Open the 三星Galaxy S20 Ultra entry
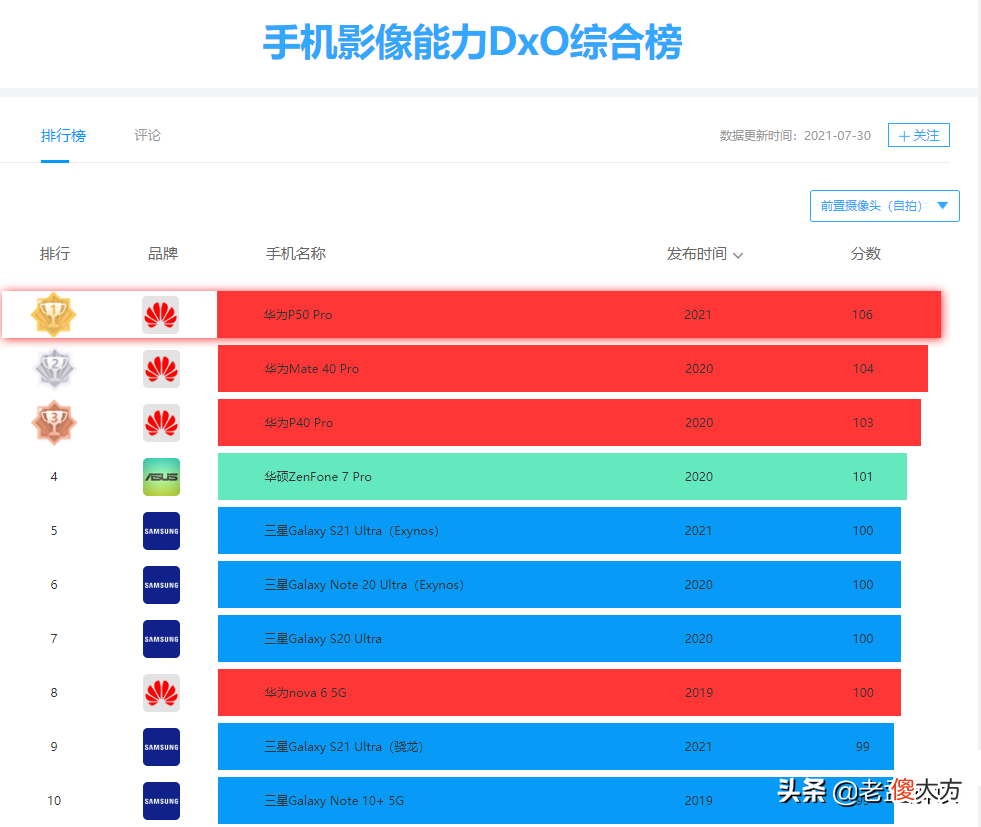The image size is (981, 827). click(559, 639)
